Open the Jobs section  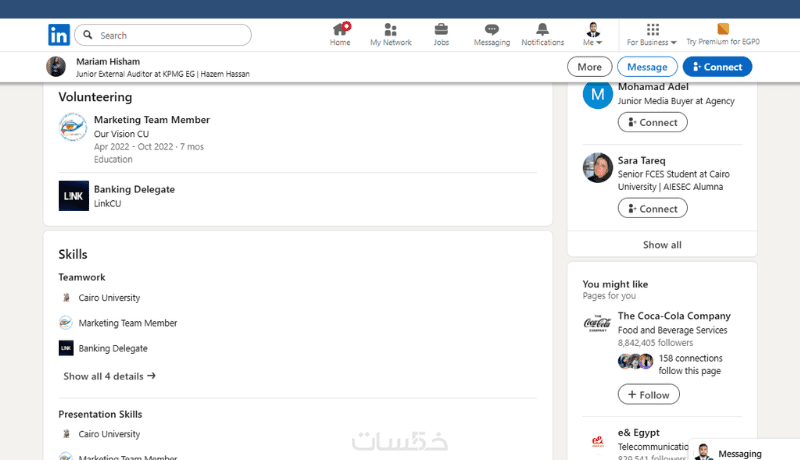coord(441,35)
